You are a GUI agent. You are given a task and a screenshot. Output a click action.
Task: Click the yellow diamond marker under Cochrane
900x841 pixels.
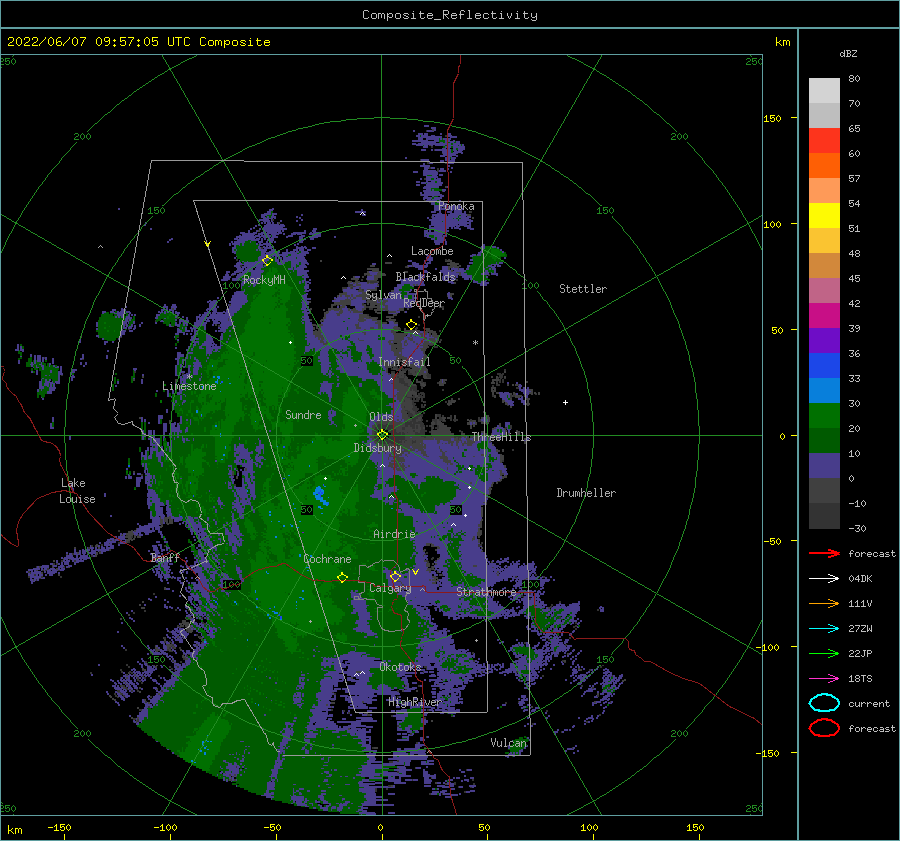[343, 577]
